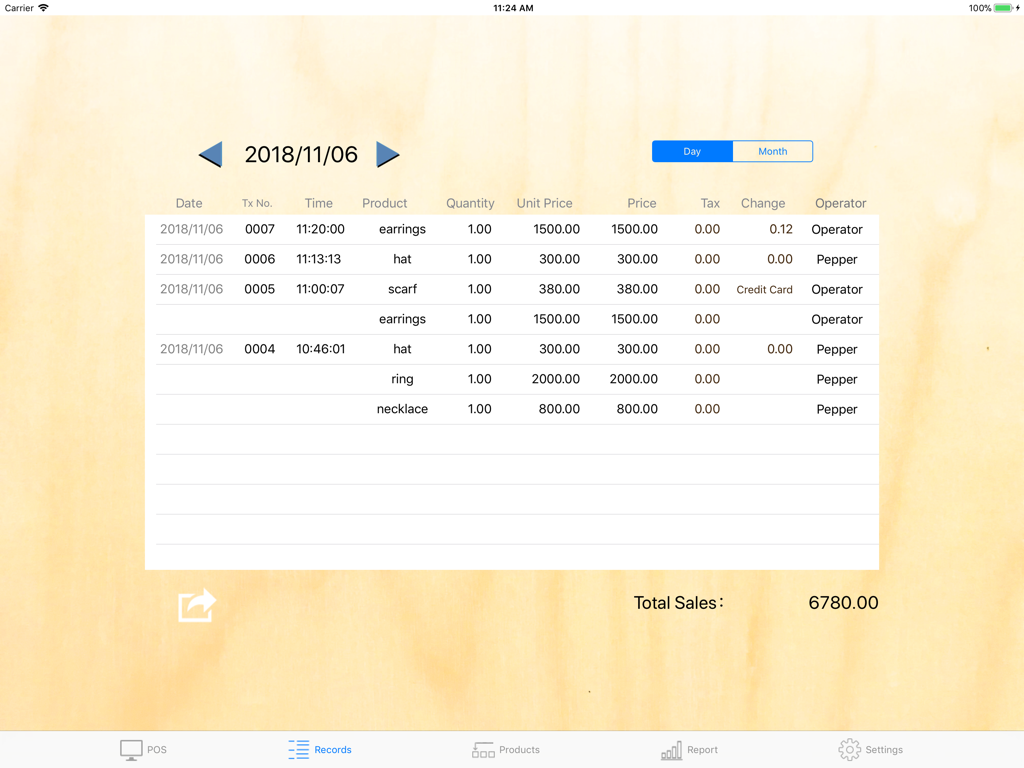Image resolution: width=1024 pixels, height=768 pixels.
Task: Select the necklace row operated by Pepper
Action: point(512,409)
